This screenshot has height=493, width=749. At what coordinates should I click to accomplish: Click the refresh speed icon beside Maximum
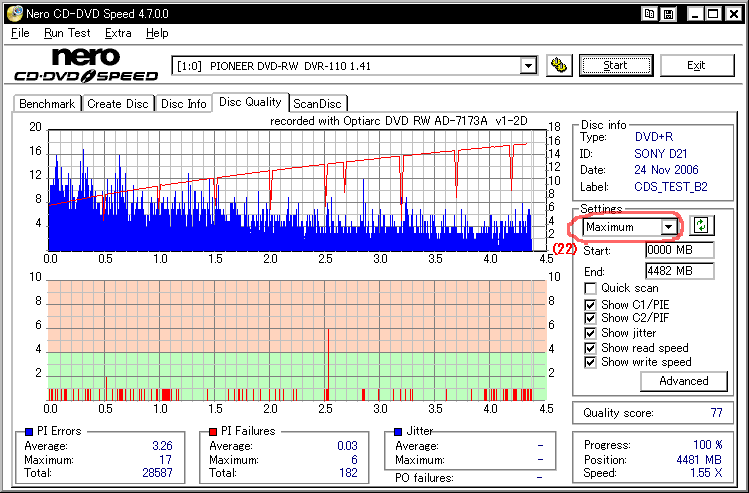point(701,225)
